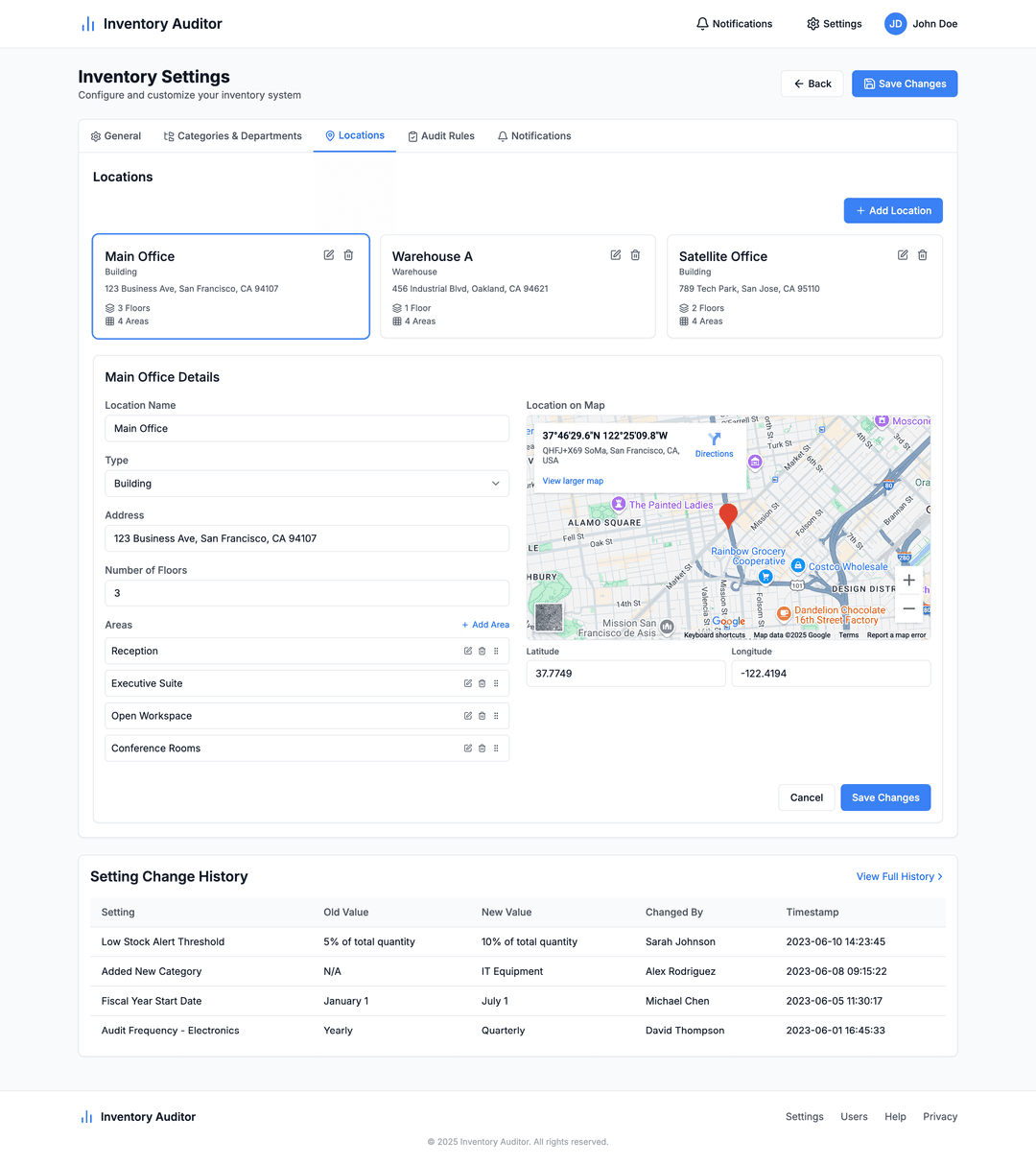Delete the Warehouse A location
This screenshot has width=1036, height=1165.
point(635,255)
